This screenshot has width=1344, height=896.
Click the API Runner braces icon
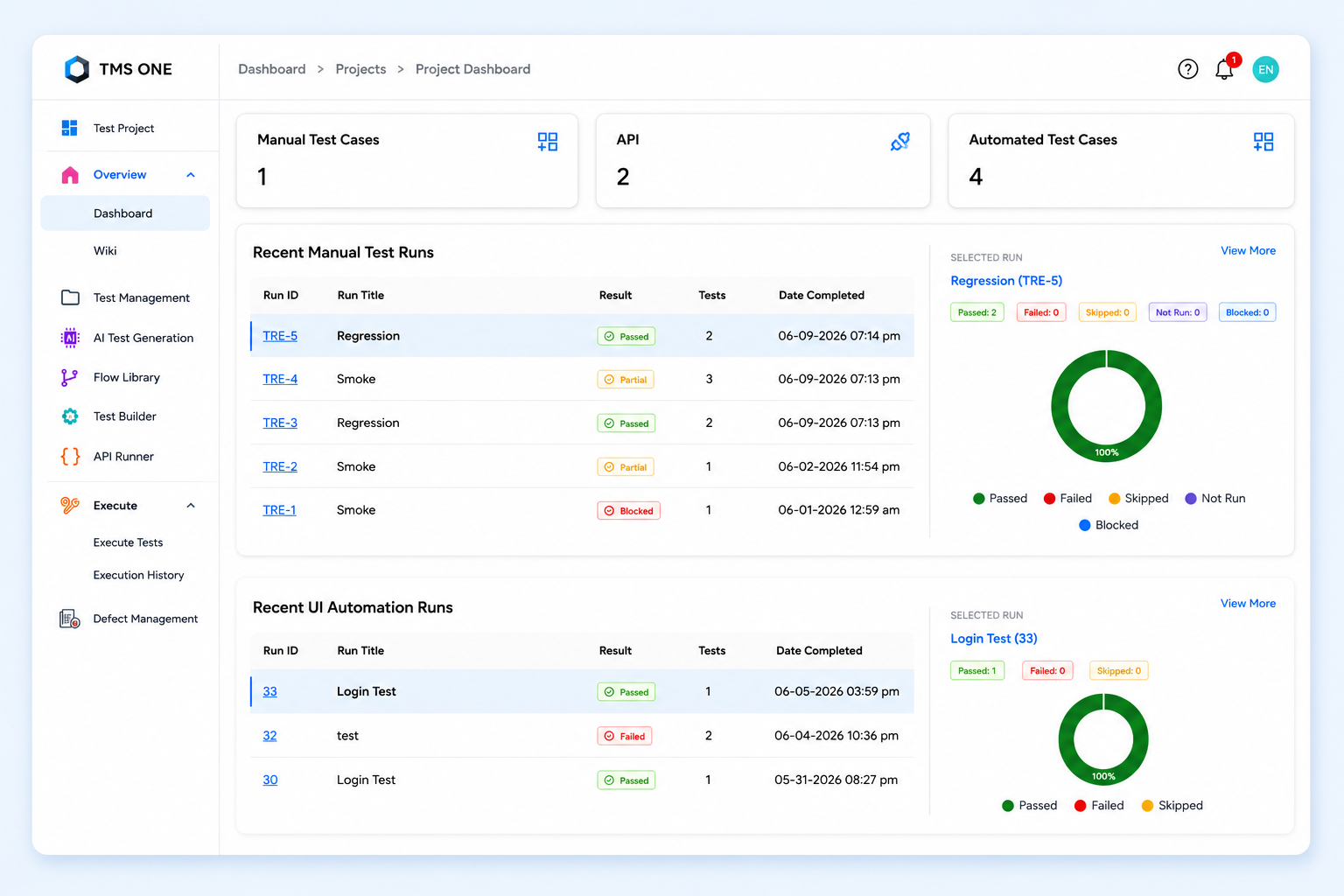tap(70, 457)
